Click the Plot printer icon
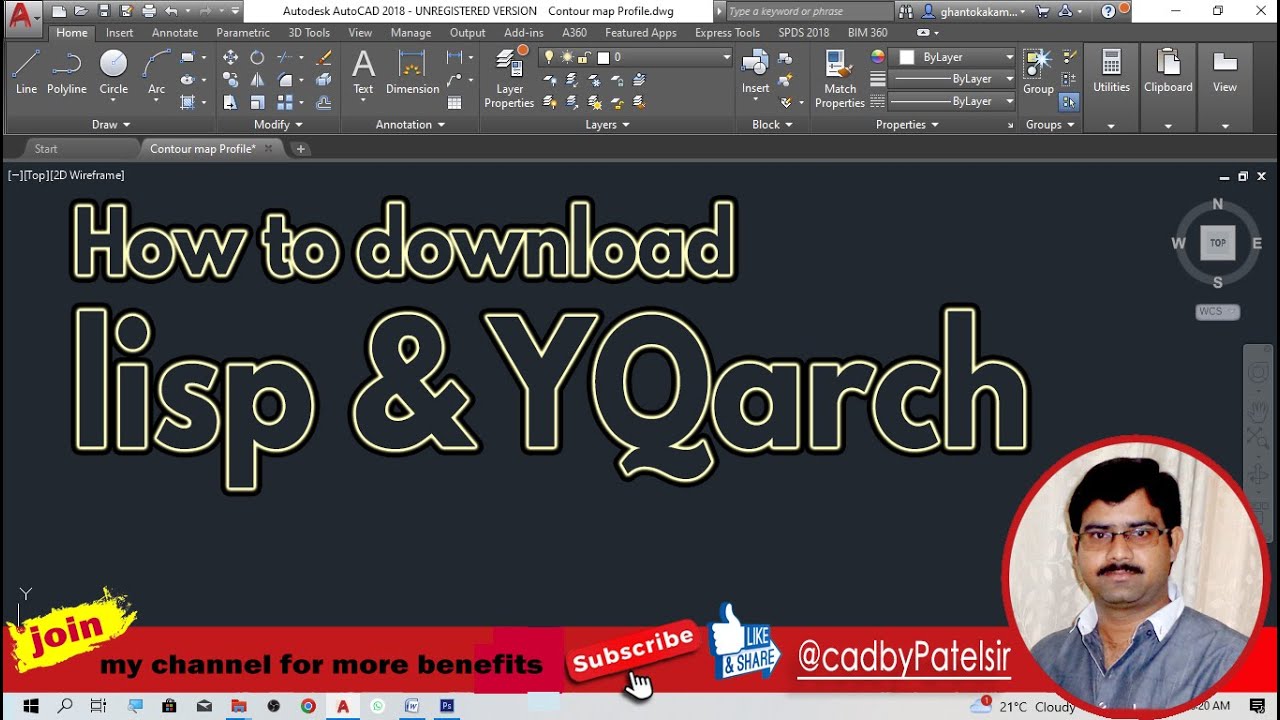The width and height of the screenshot is (1280, 720). pyautogui.click(x=148, y=11)
